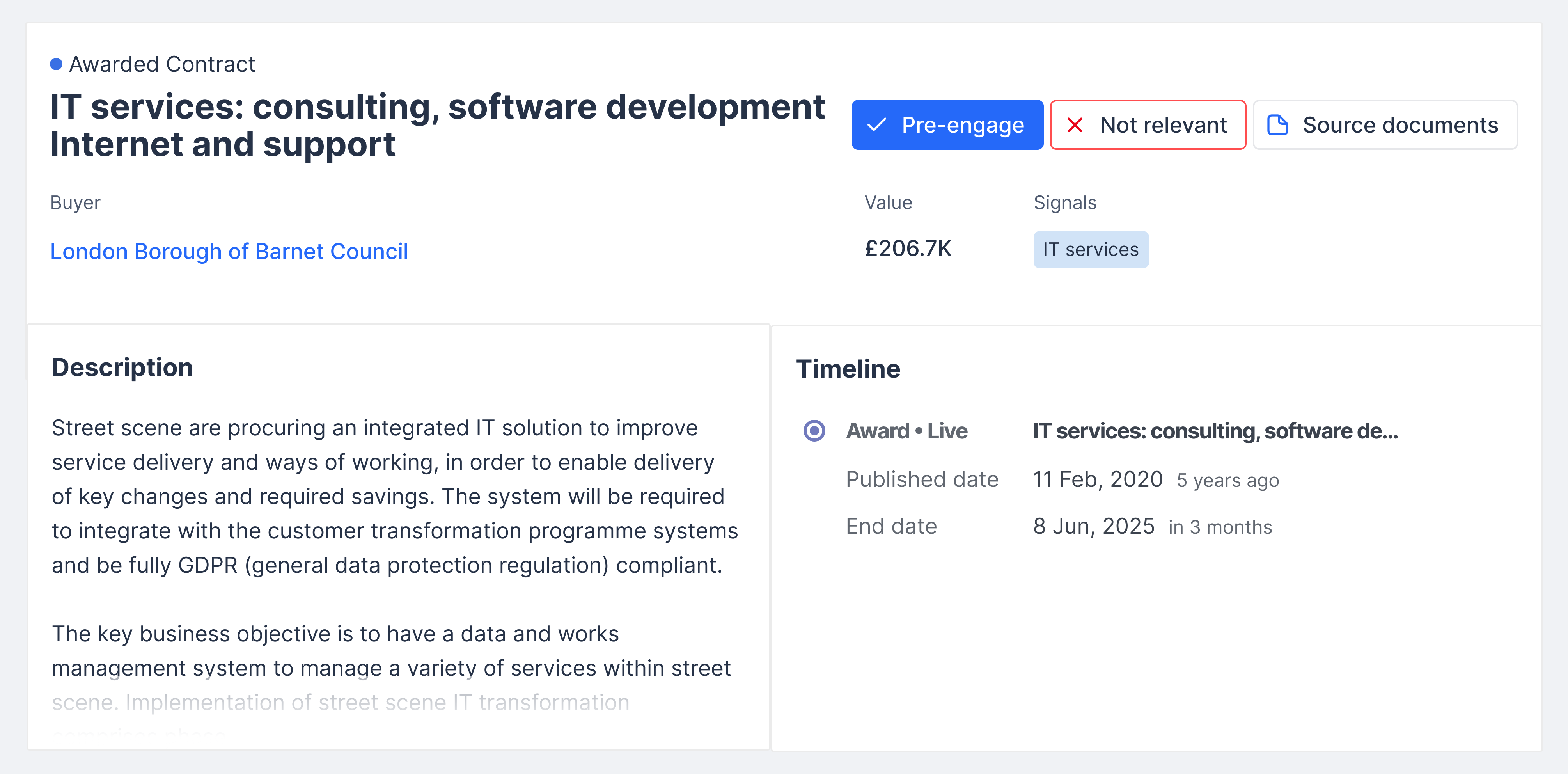The width and height of the screenshot is (1568, 774).
Task: Click the IT services signal tag
Action: [x=1090, y=249]
